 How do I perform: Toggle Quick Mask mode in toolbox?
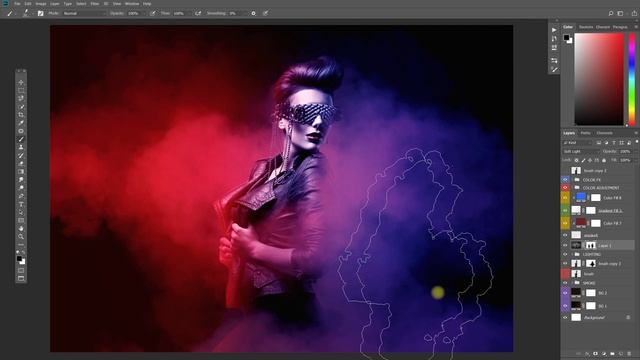click(21, 270)
